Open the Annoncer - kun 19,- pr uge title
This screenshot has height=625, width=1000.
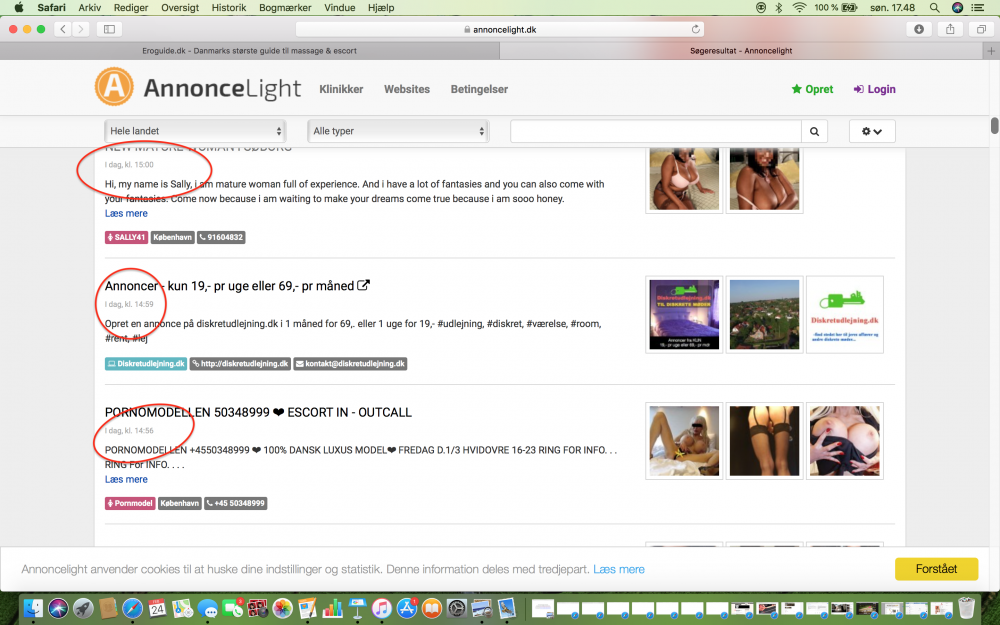click(x=230, y=286)
